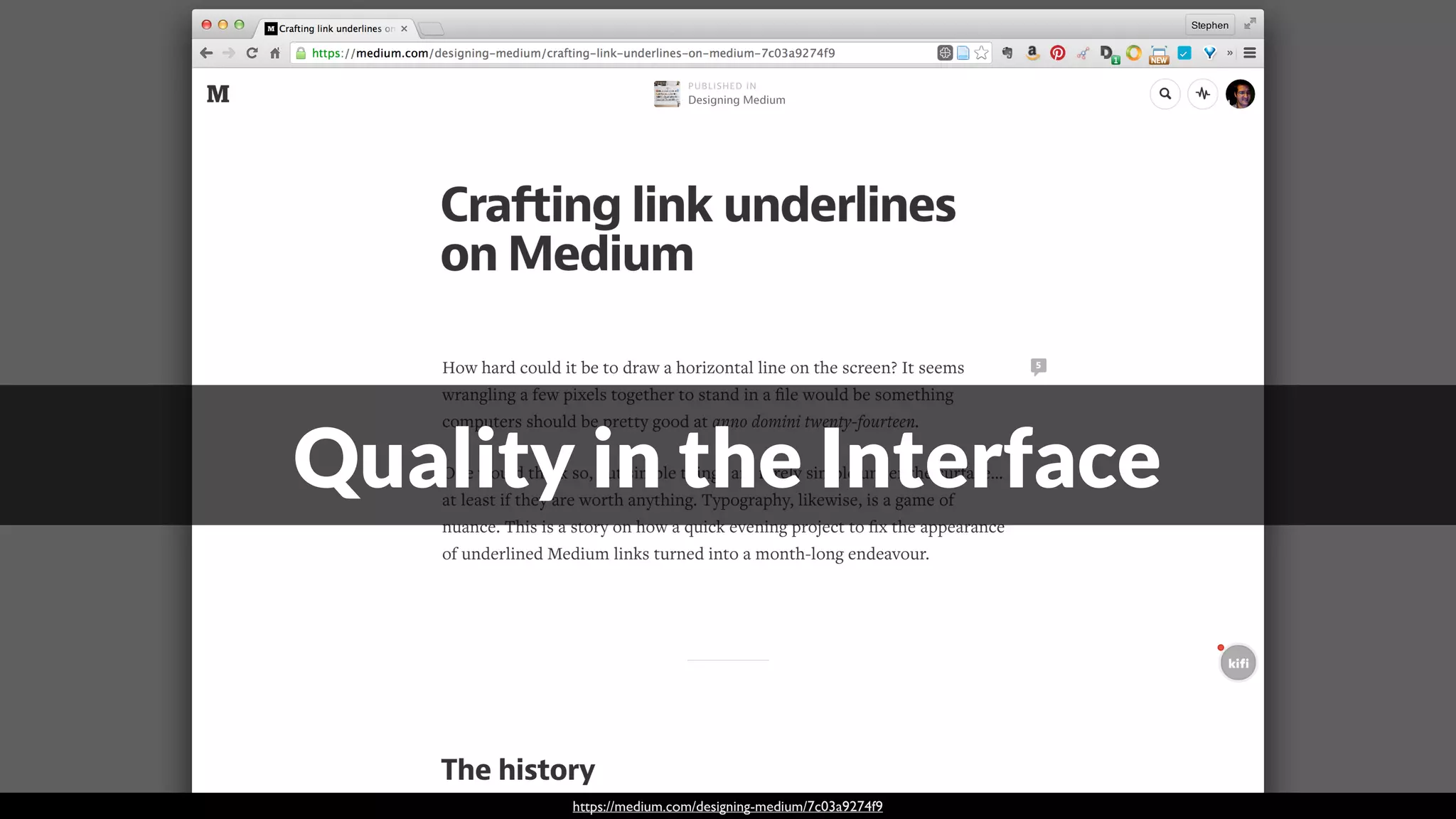This screenshot has height=819, width=1456.
Task: Open the Pinterest extension
Action: click(x=1058, y=53)
